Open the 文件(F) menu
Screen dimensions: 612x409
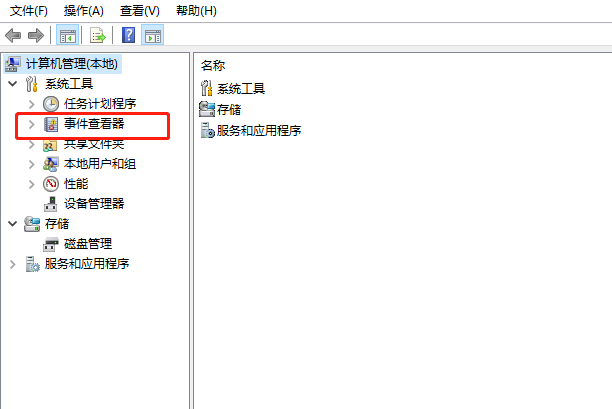[28, 11]
